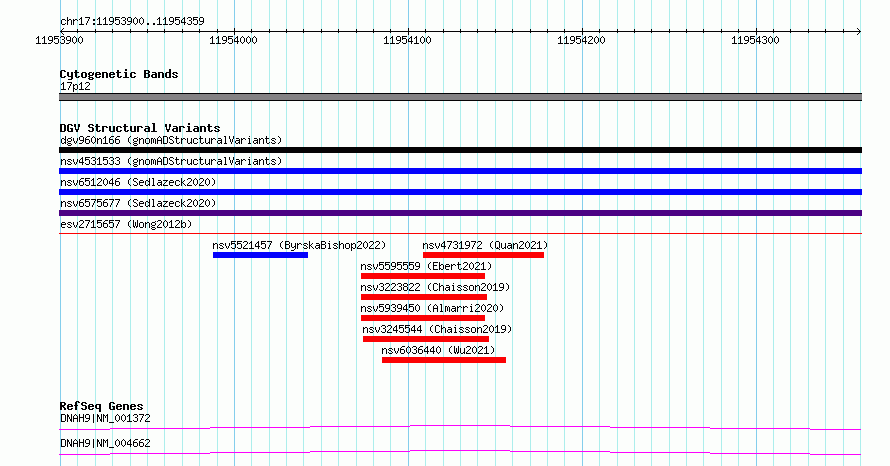Open variant nsv5939450 (Almarri2020) label
Image resolution: width=890 pixels, height=466 pixels.
click(x=432, y=308)
